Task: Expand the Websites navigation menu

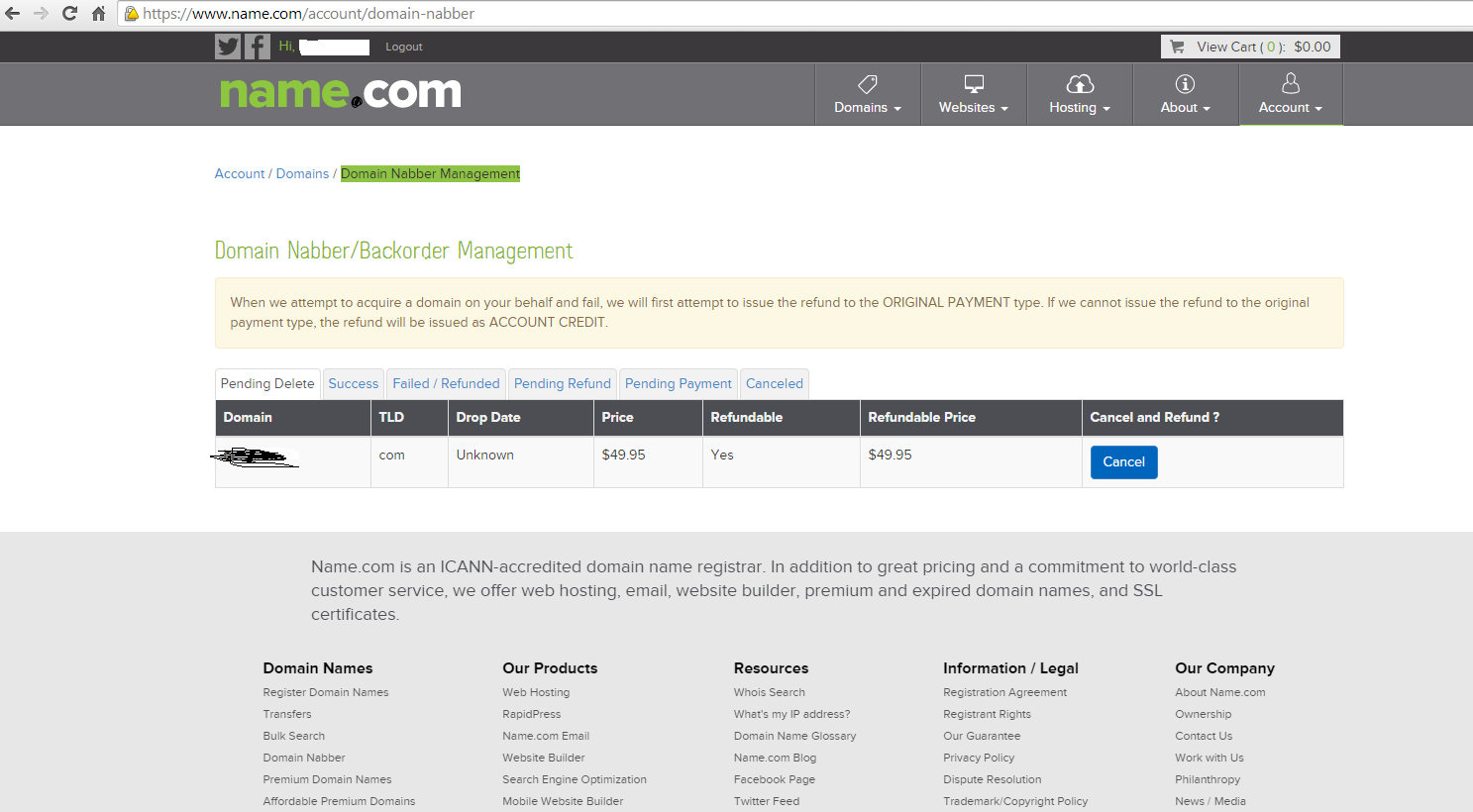Action: pyautogui.click(x=974, y=95)
